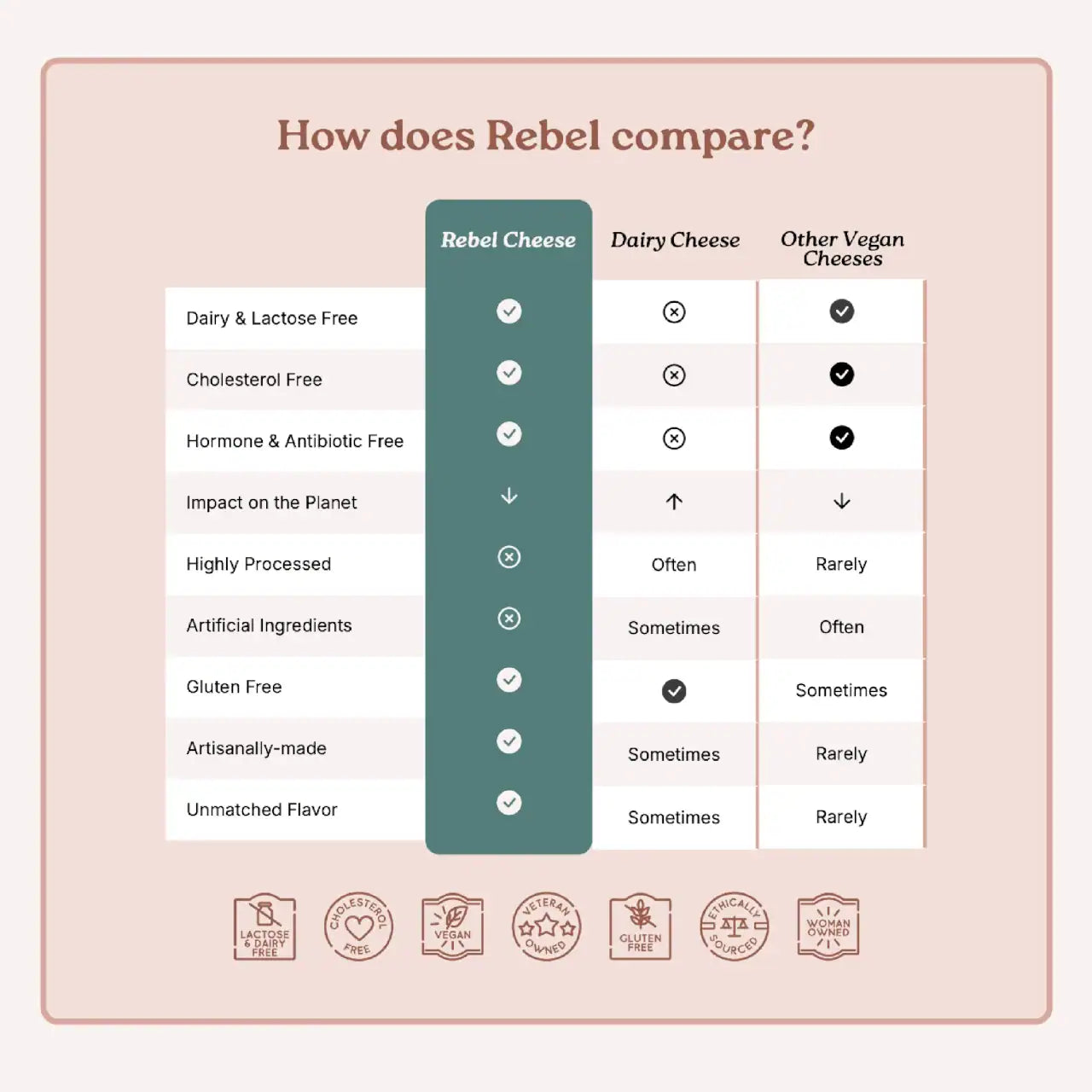Click the Woman Owned badge icon

tap(828, 927)
